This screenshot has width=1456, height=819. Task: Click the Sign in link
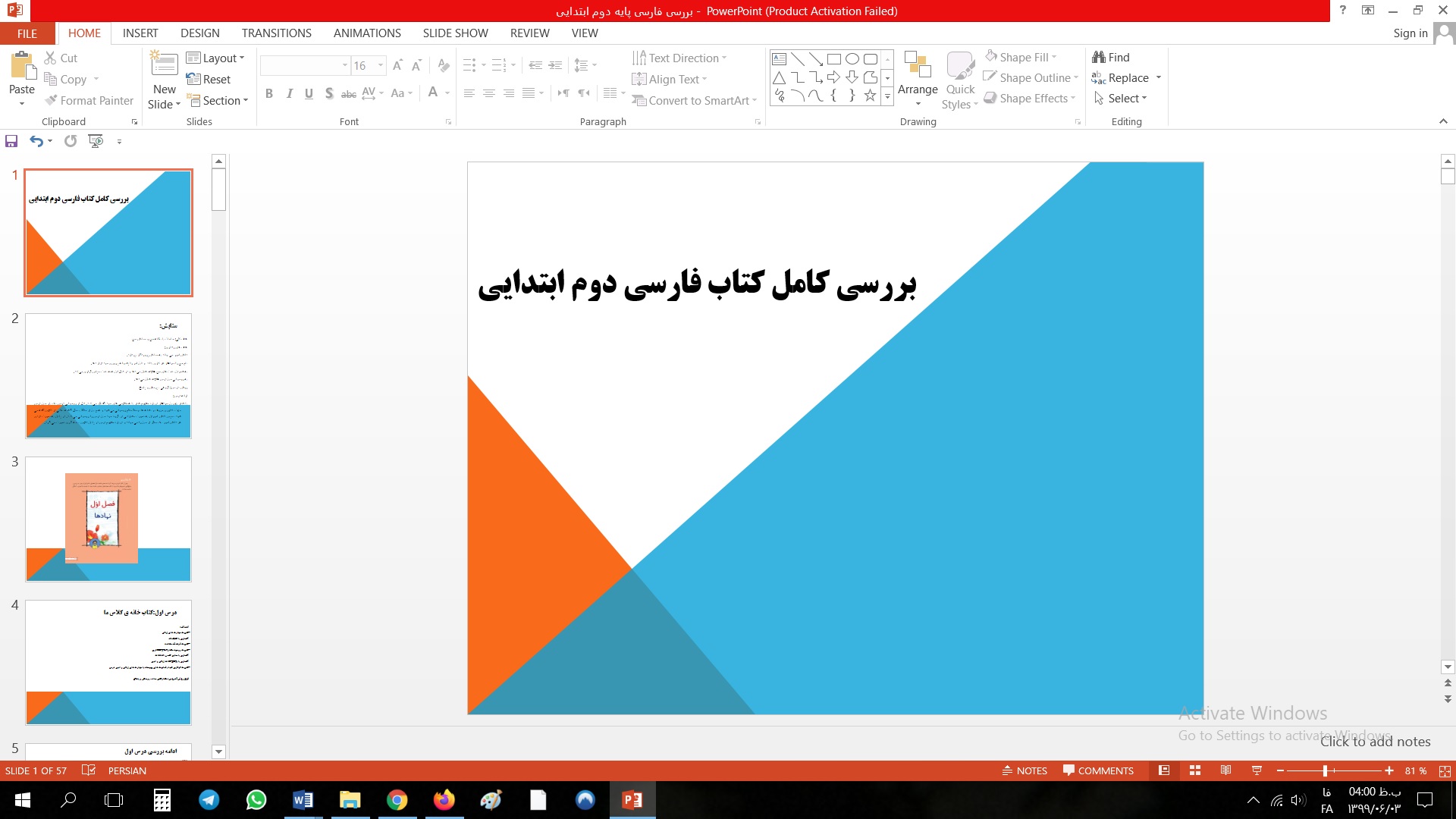(1410, 33)
